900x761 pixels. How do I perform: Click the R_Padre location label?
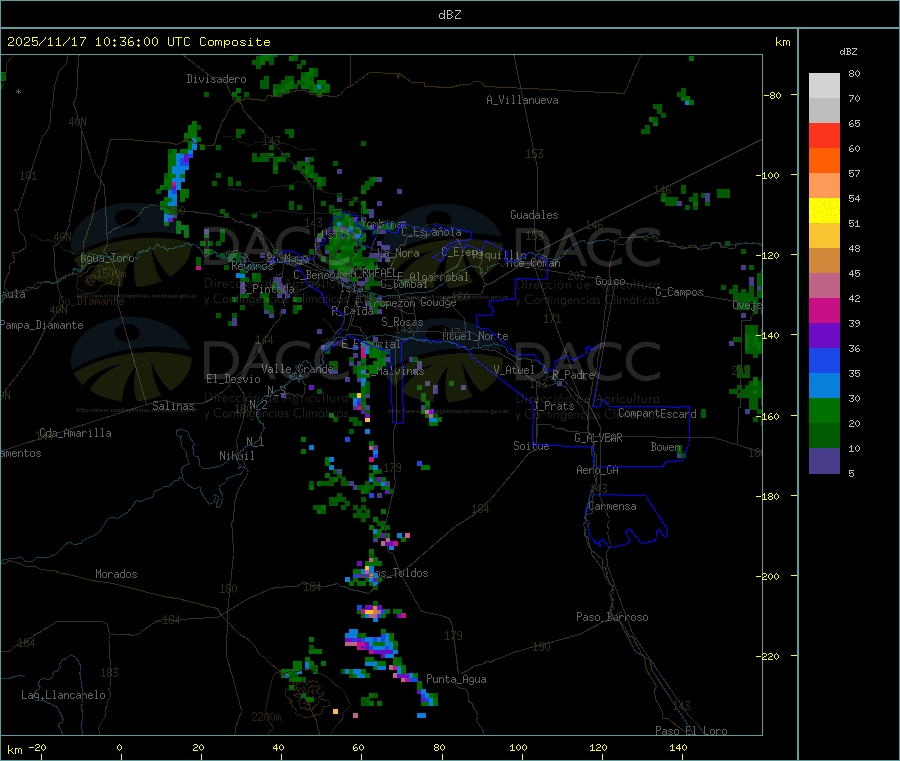573,375
